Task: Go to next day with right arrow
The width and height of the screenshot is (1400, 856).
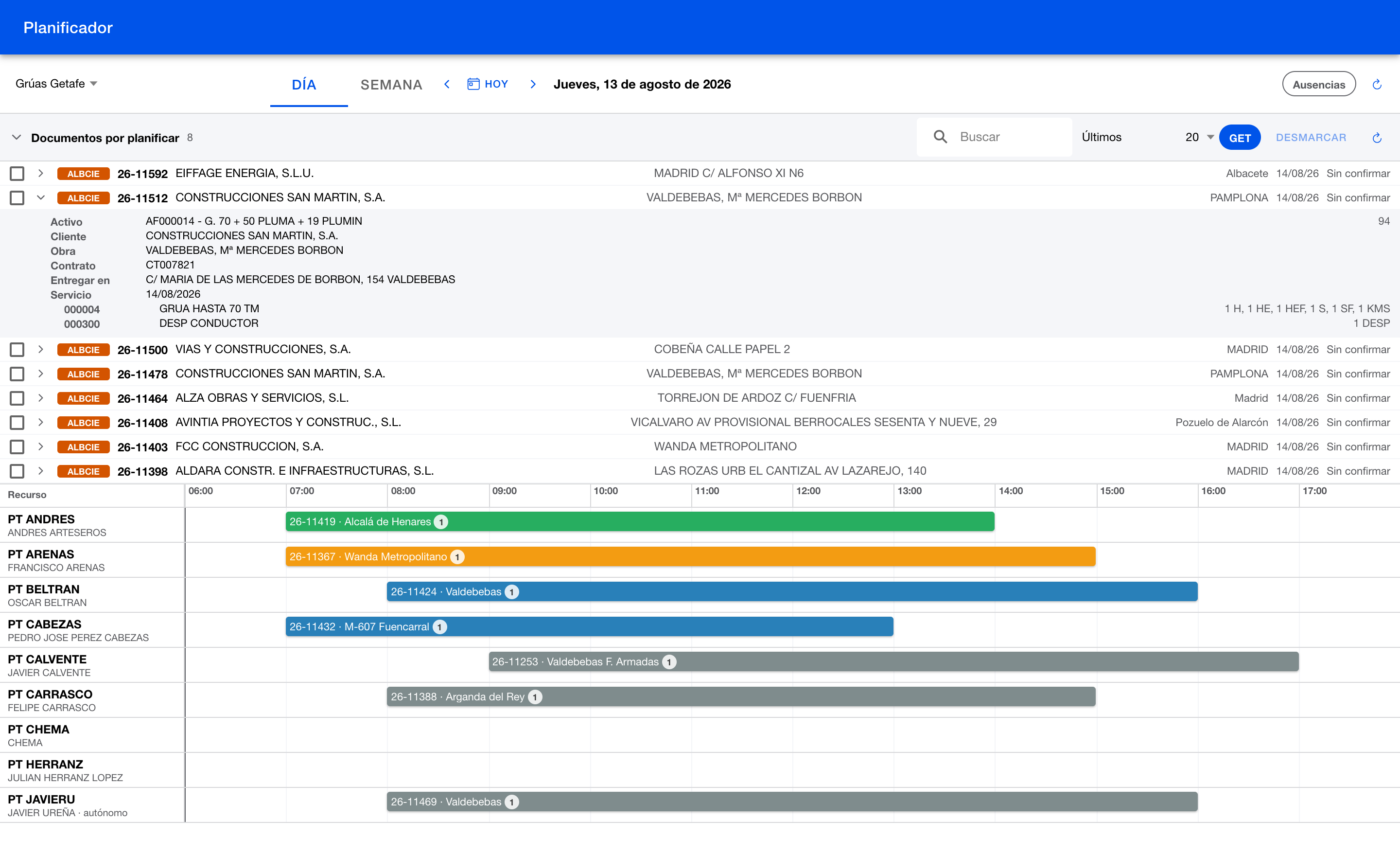Action: [x=533, y=84]
